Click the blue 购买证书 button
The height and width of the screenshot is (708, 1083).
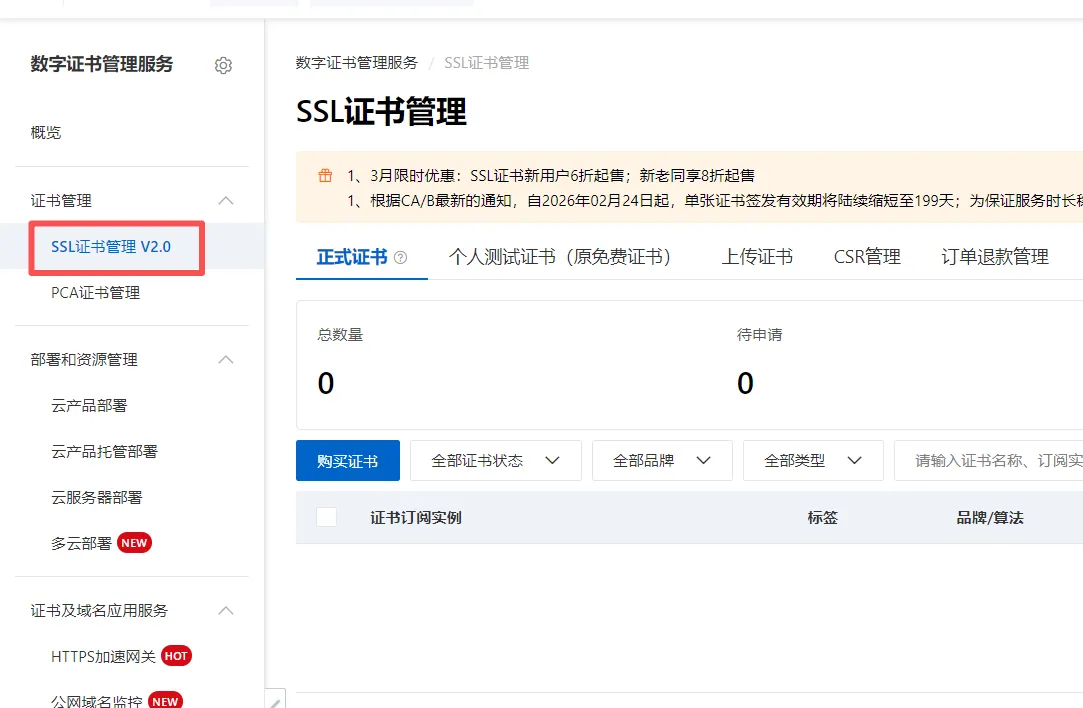(x=348, y=461)
